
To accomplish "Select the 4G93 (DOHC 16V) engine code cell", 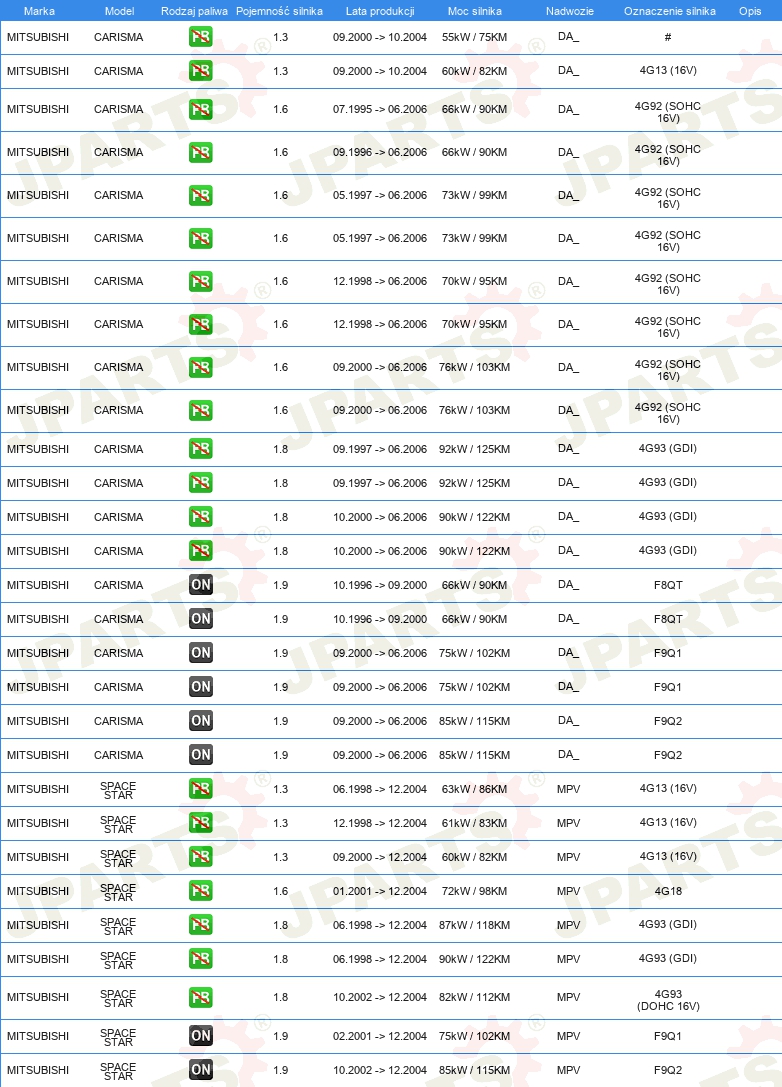I will click(x=668, y=1000).
